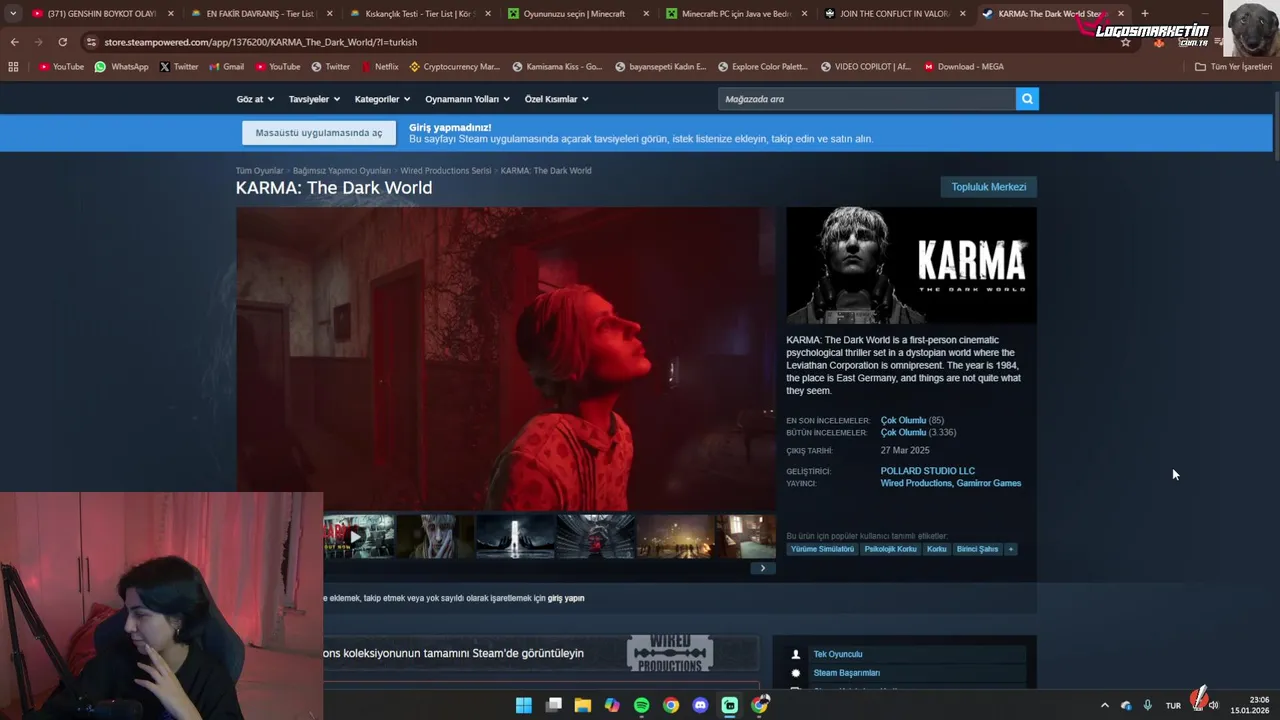The width and height of the screenshot is (1280, 720).
Task: Select the Birinci Şahıs tag
Action: [977, 549]
